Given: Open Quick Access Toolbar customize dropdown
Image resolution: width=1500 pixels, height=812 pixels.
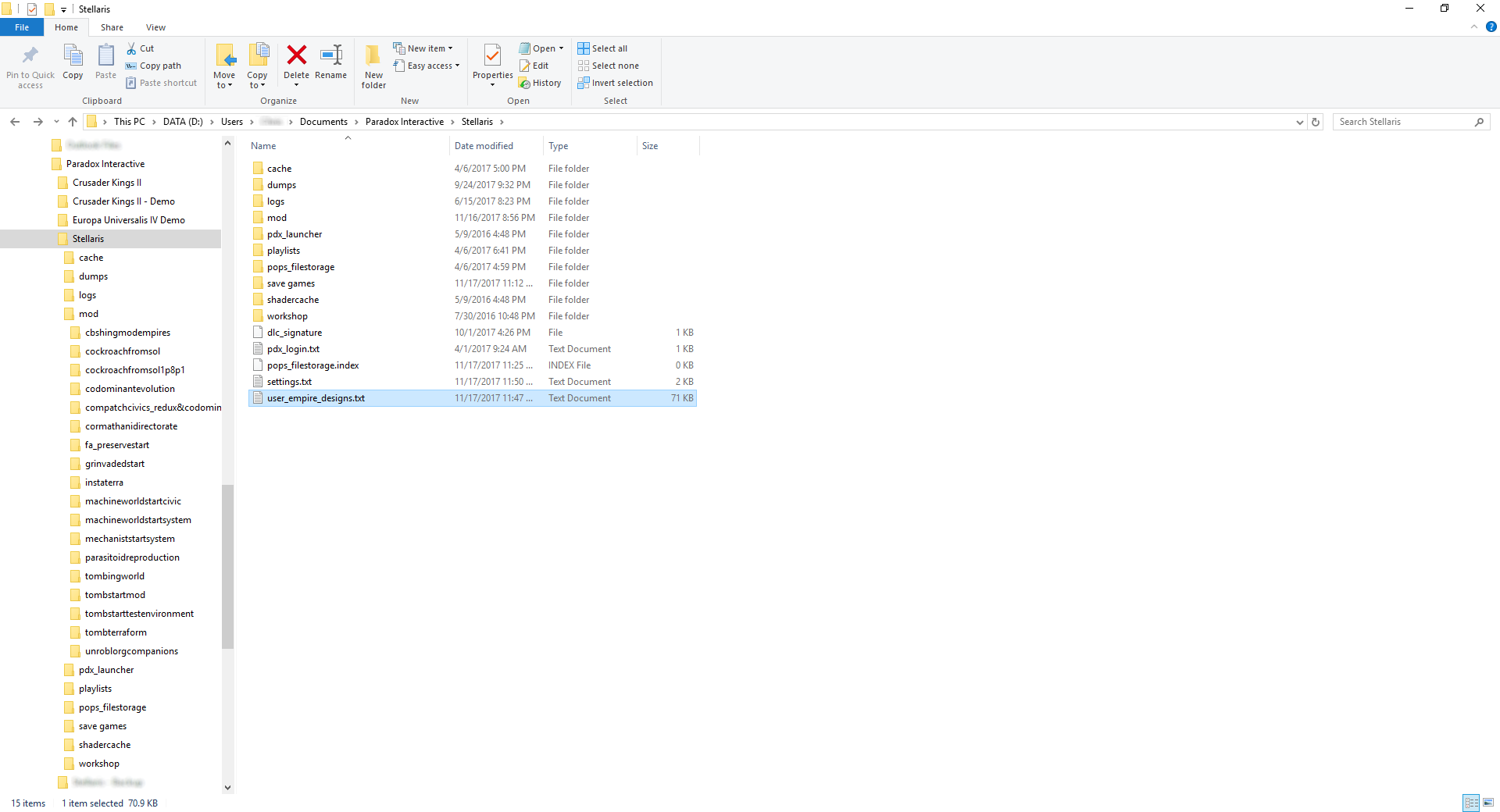Looking at the screenshot, I should [x=64, y=9].
